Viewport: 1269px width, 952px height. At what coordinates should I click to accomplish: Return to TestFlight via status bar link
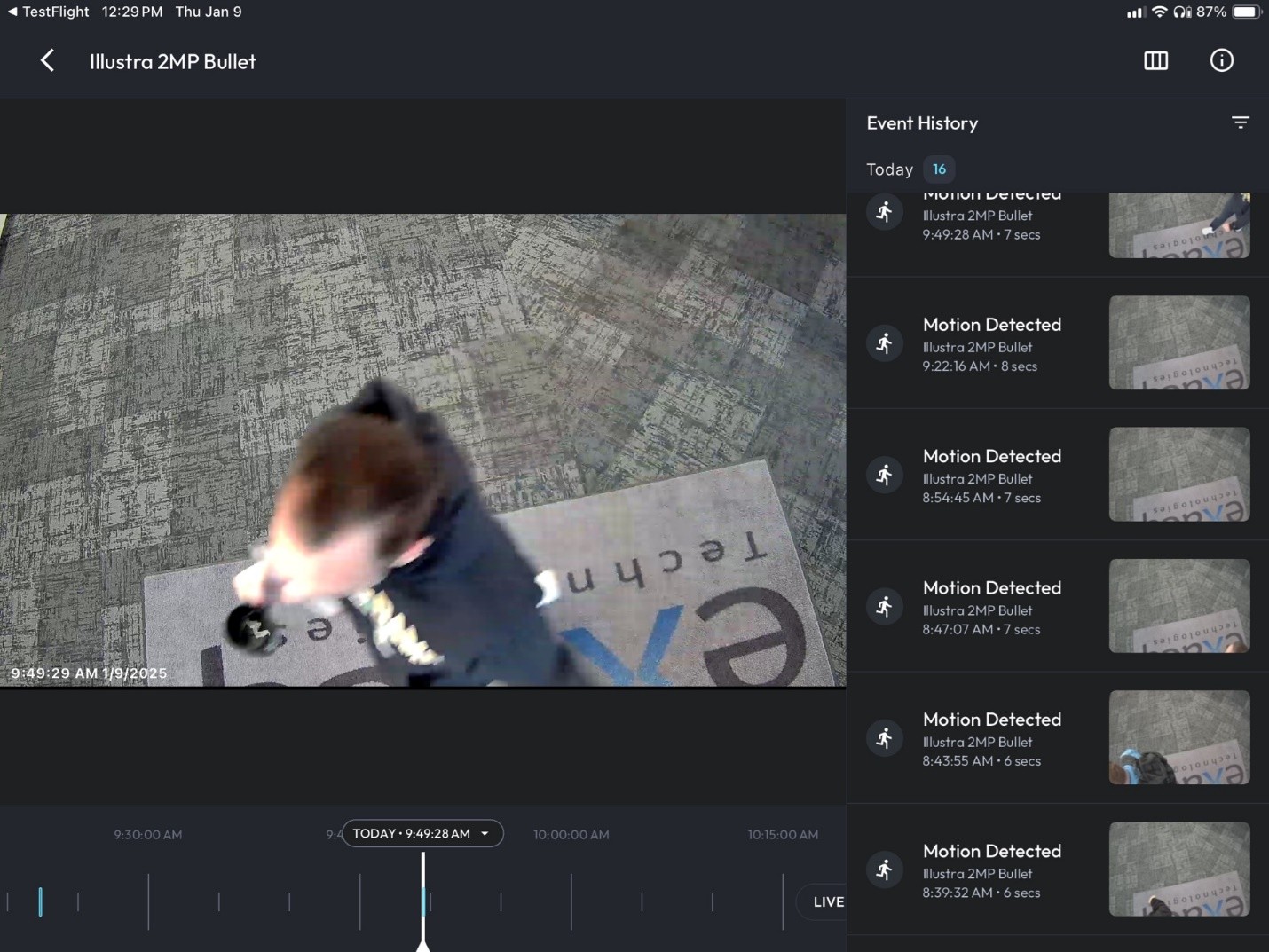[x=49, y=12]
